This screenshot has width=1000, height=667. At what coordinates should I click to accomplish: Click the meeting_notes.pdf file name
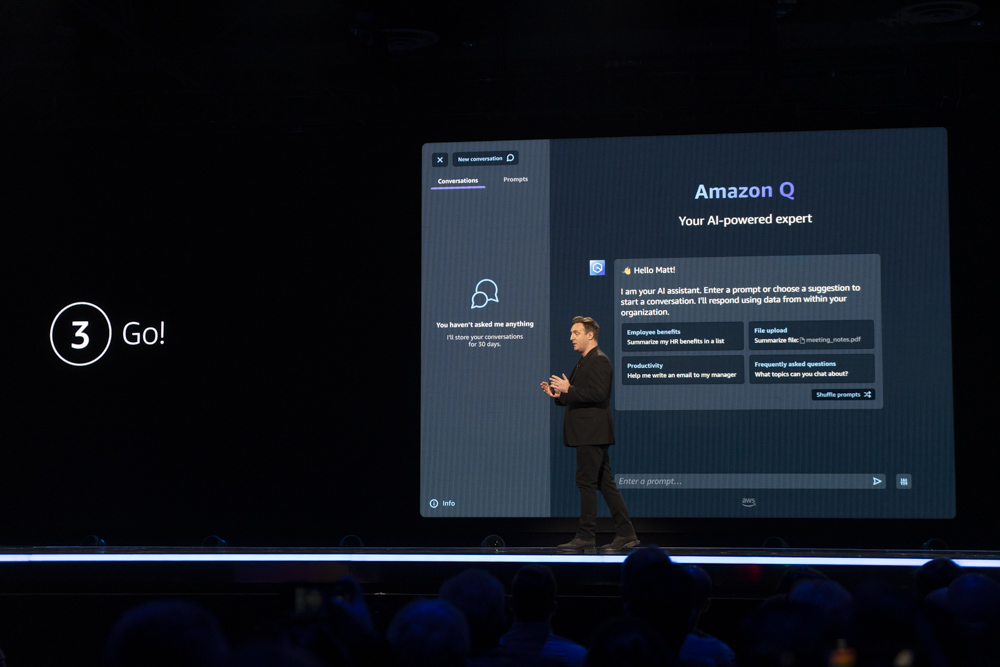pos(833,340)
